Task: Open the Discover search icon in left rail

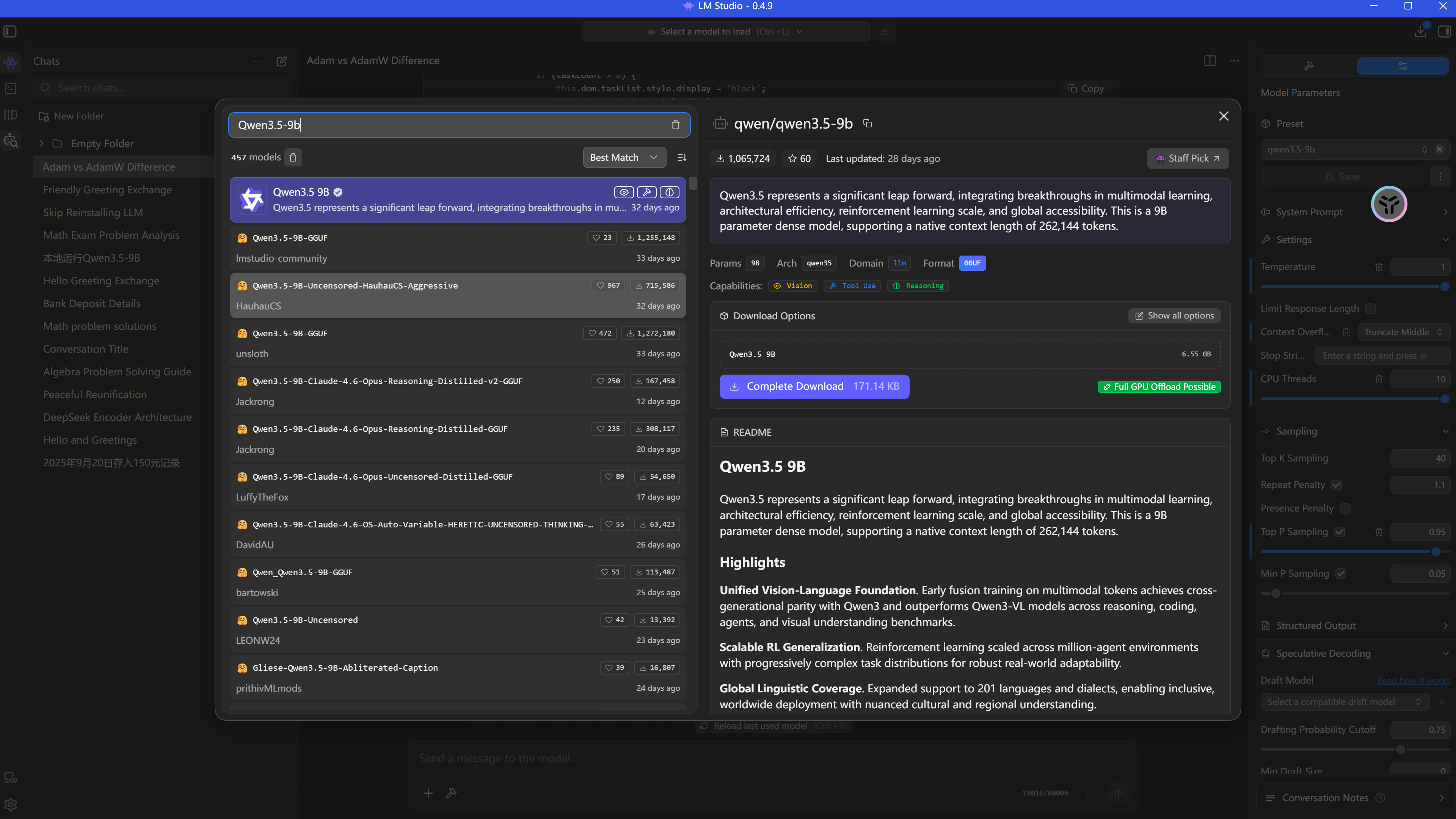Action: (x=11, y=140)
